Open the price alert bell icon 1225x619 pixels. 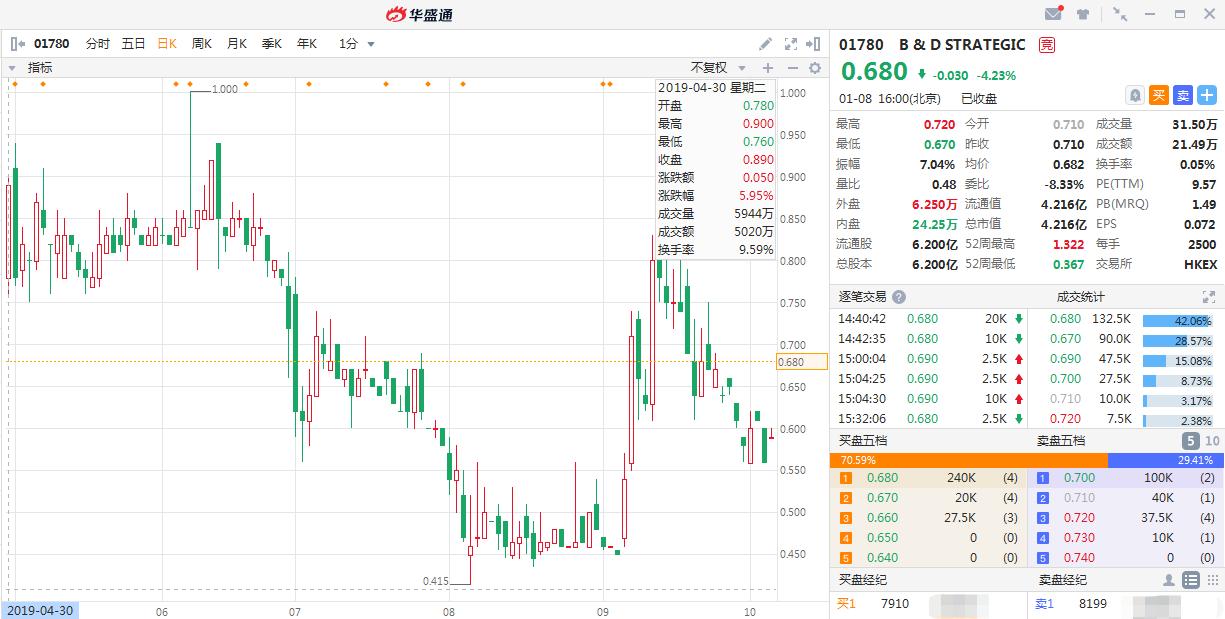(x=1136, y=94)
